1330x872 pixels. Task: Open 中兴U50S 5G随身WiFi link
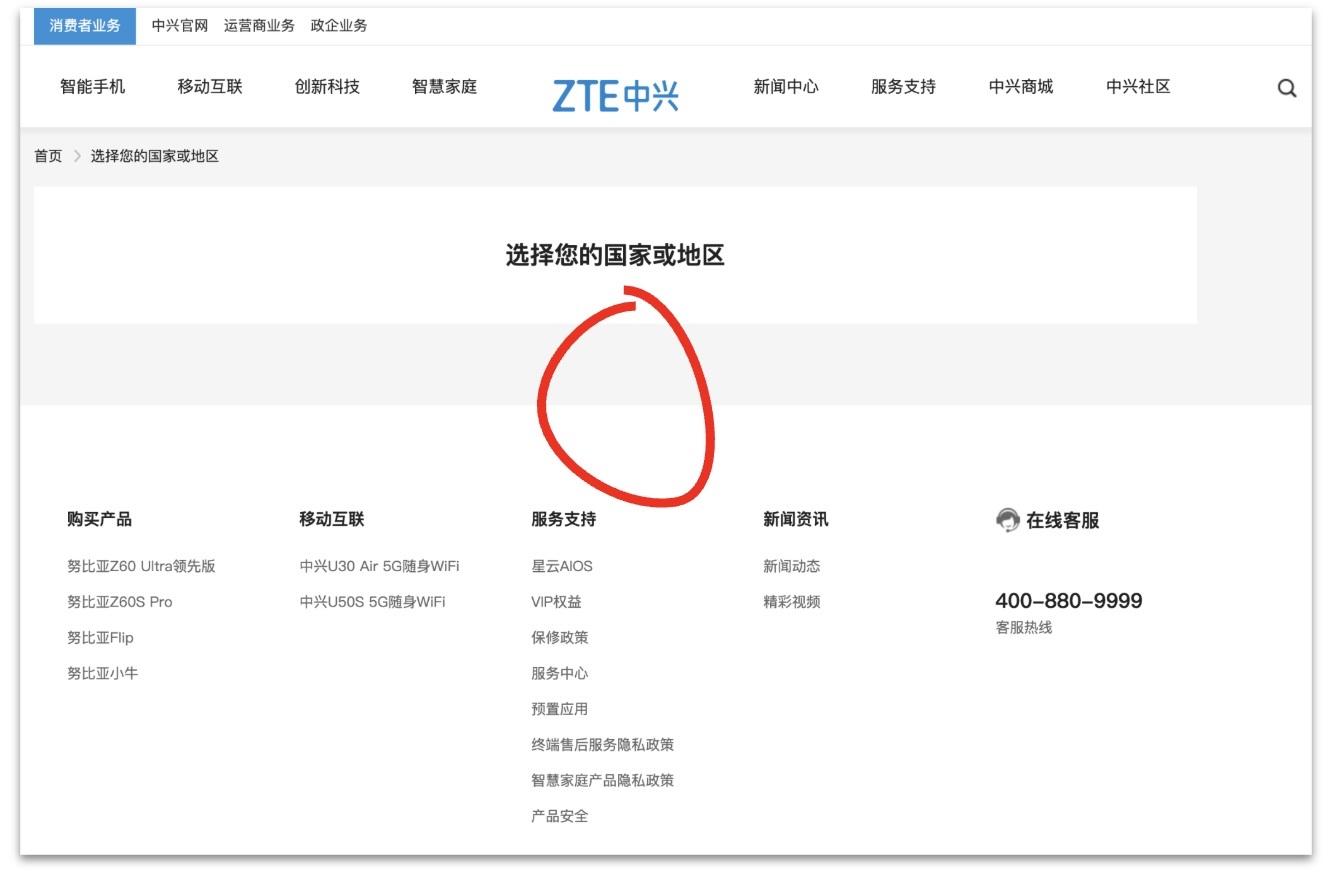click(x=372, y=602)
